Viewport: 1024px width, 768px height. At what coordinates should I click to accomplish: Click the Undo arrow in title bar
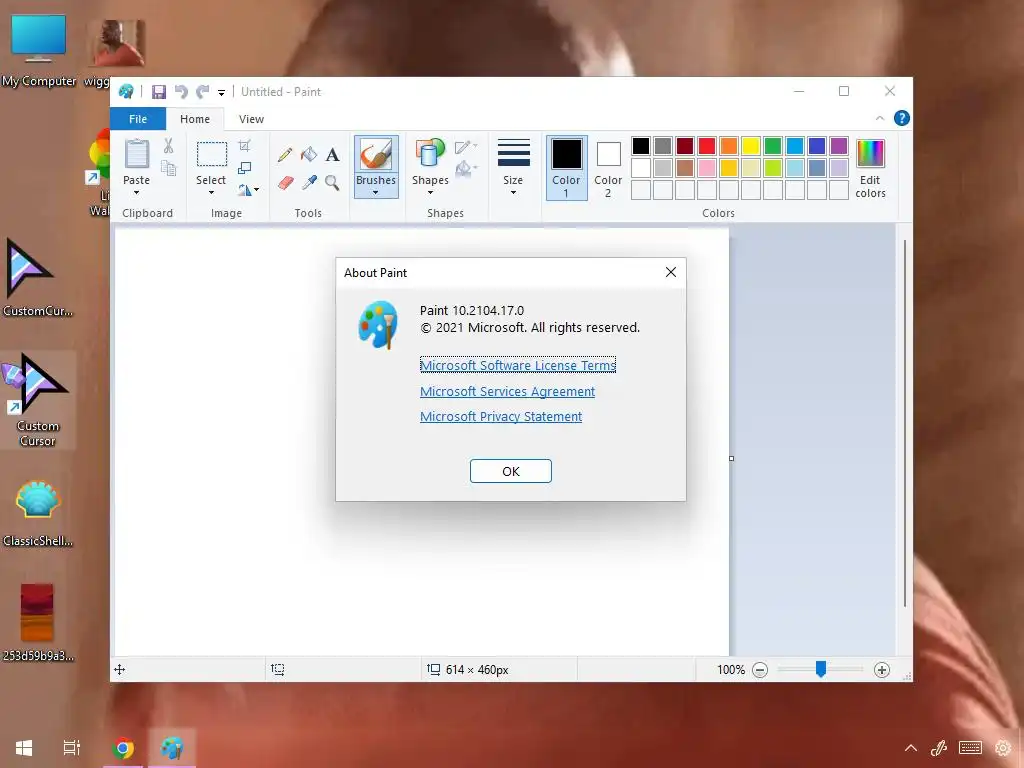coord(181,92)
